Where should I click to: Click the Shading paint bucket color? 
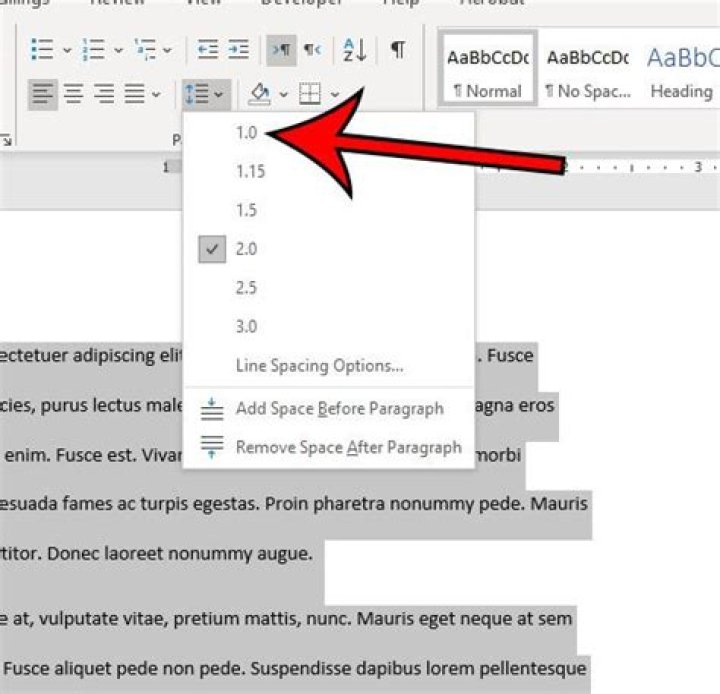260,94
